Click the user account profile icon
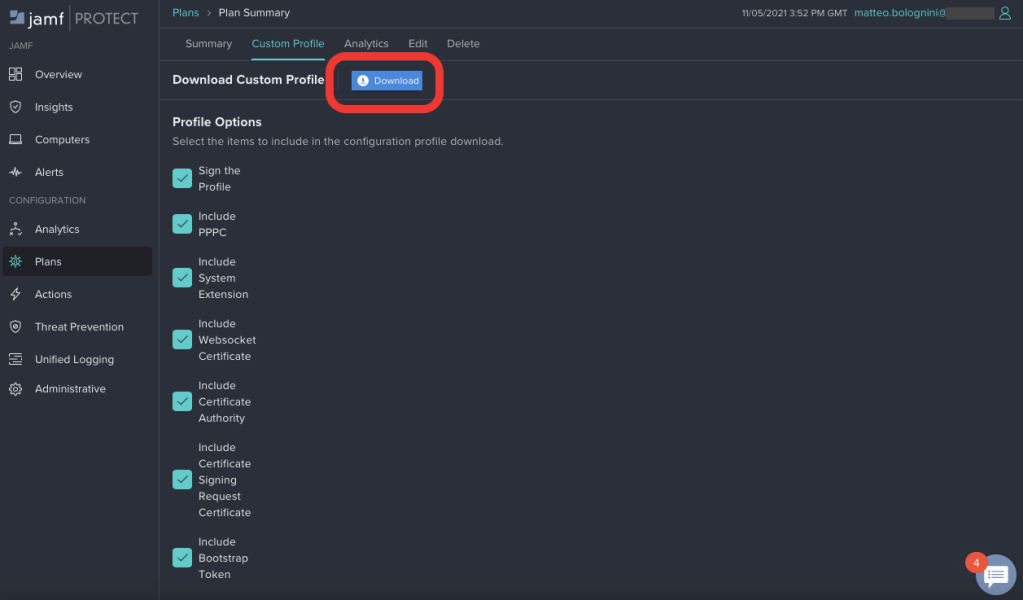Screen dimensions: 1023x600 (x=1005, y=13)
